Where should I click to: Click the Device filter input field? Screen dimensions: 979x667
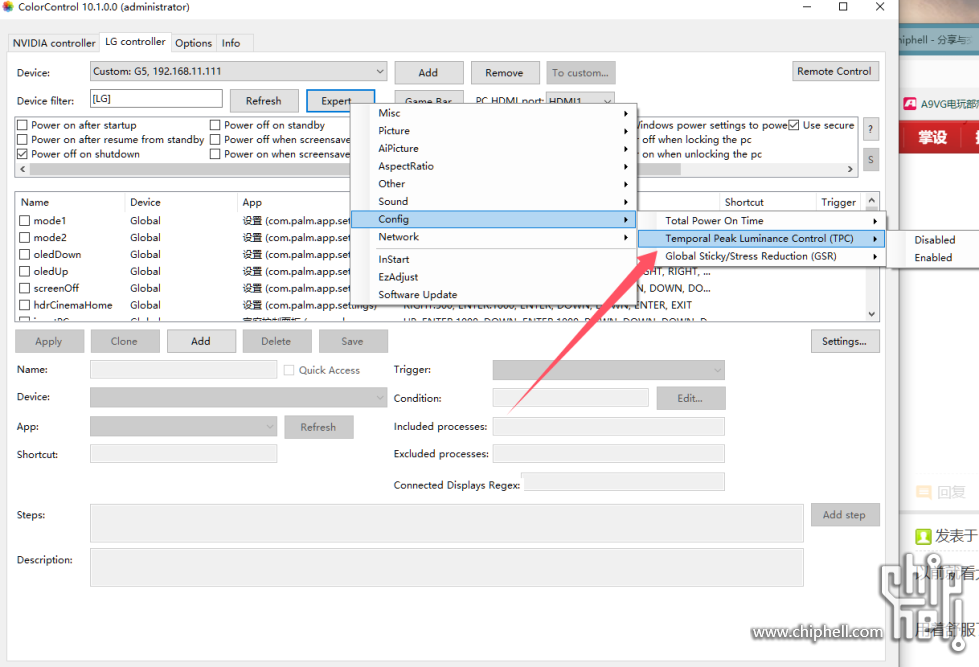coord(156,99)
